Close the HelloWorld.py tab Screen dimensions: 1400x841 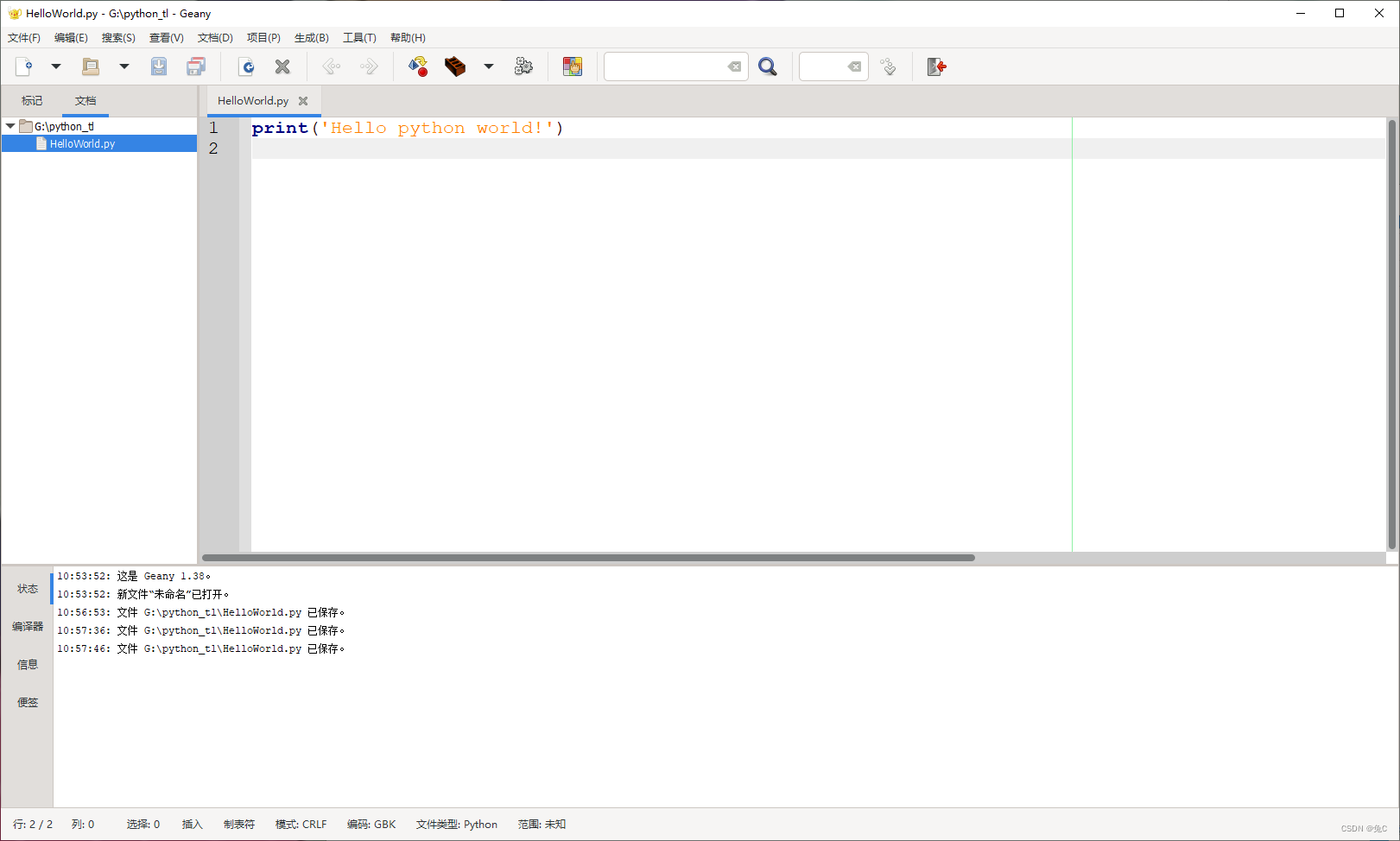point(303,101)
